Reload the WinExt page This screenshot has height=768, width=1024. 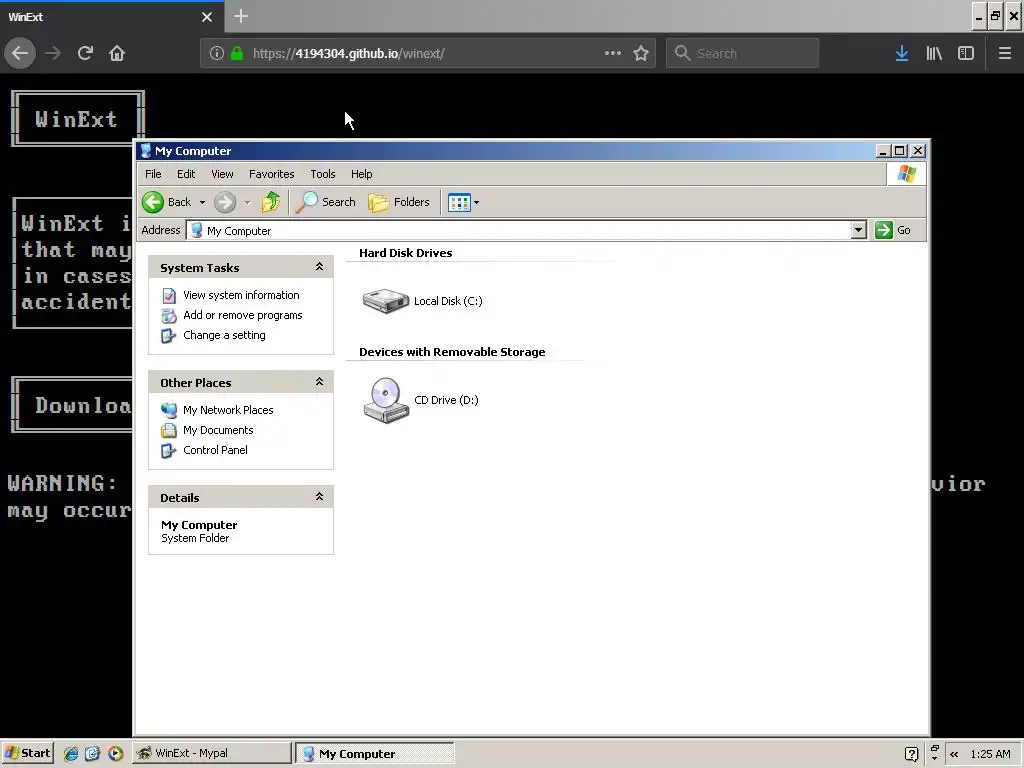click(x=85, y=53)
